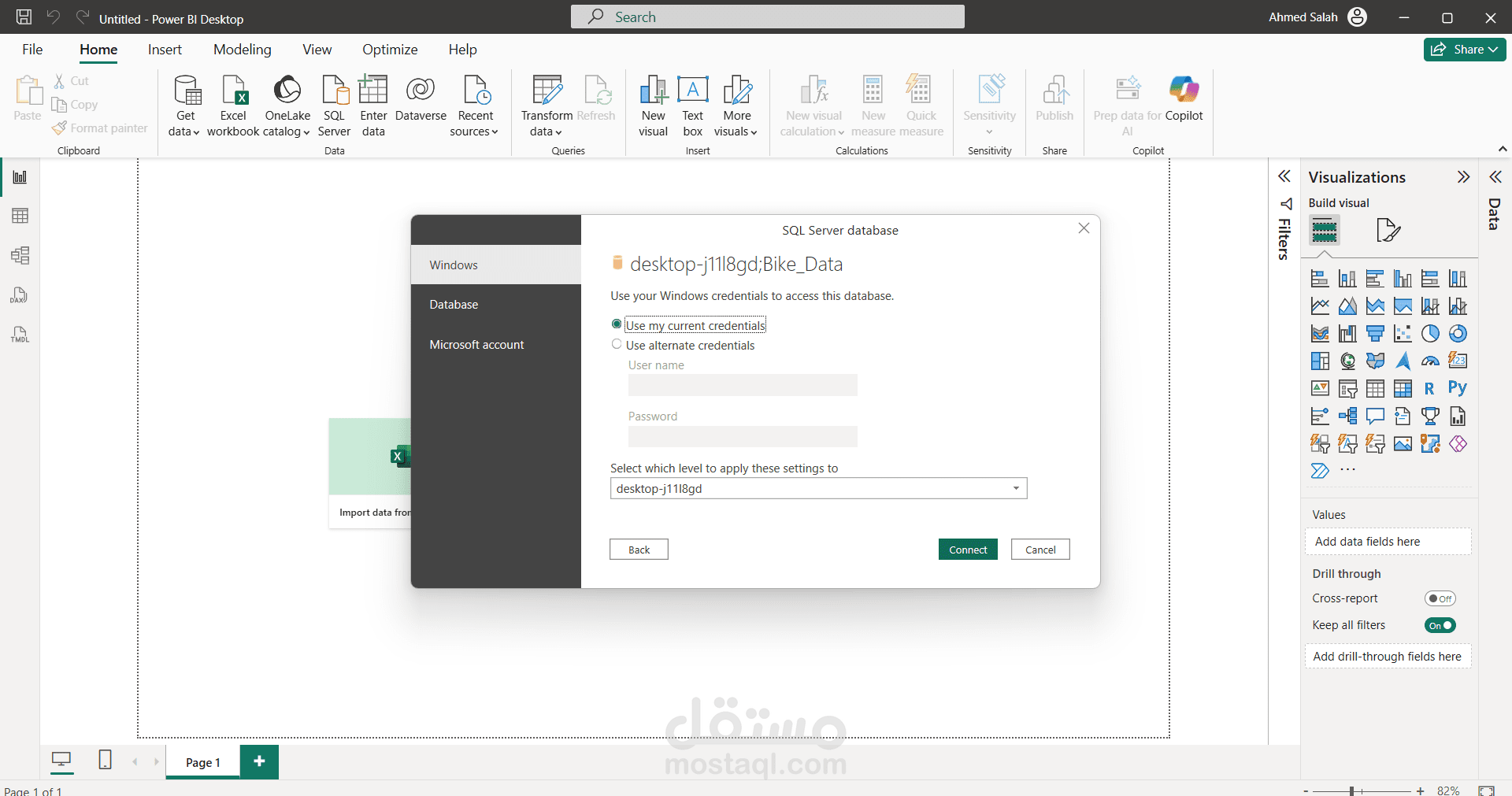Click the fit to page icon
Image resolution: width=1512 pixels, height=796 pixels.
pyautogui.click(x=1486, y=790)
